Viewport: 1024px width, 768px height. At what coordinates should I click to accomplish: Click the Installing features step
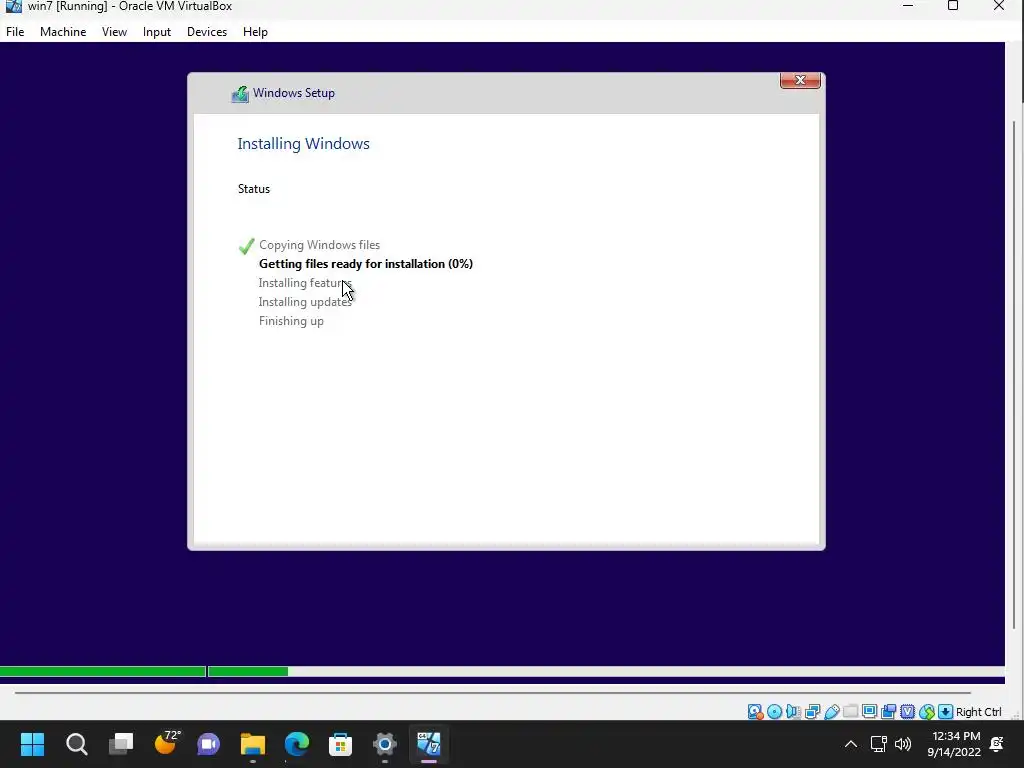(305, 283)
